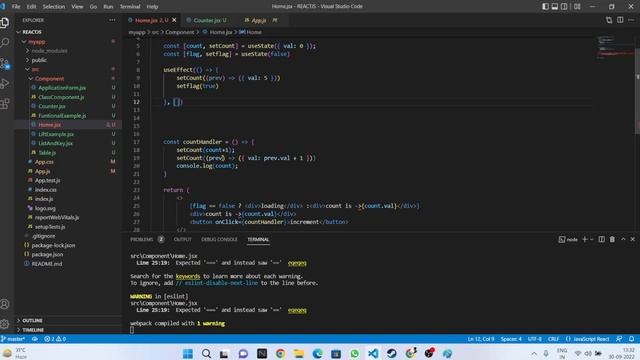Close the terminal panel
This screenshot has width=640, height=360.
[x=633, y=239]
